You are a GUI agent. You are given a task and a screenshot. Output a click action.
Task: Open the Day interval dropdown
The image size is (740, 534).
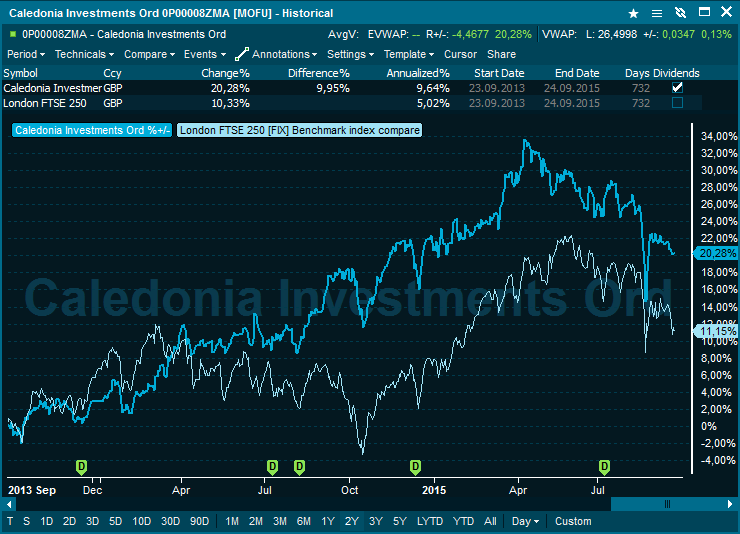pos(525,521)
